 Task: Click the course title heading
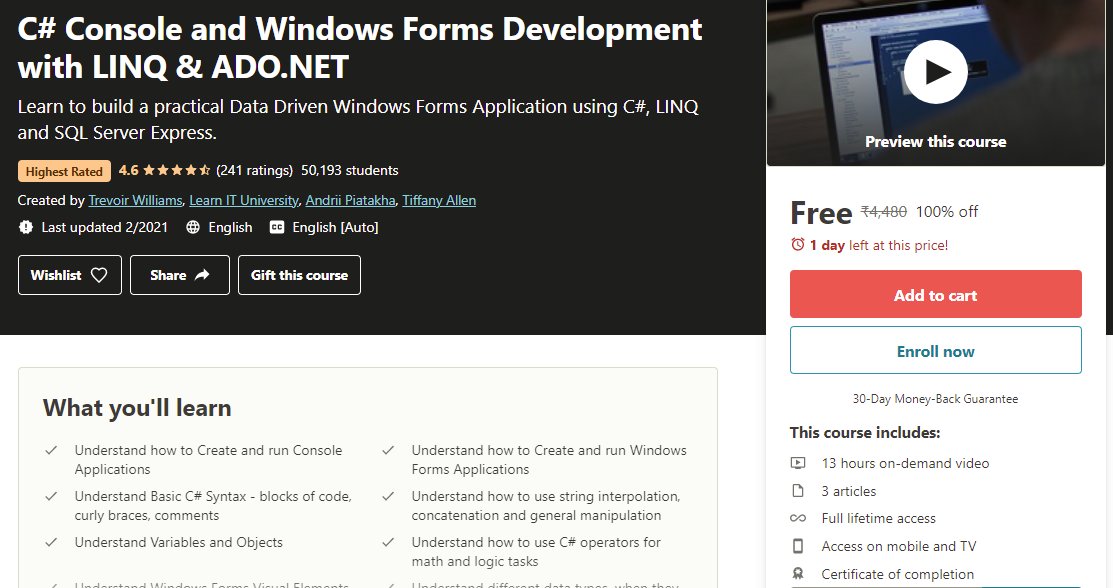coord(360,48)
